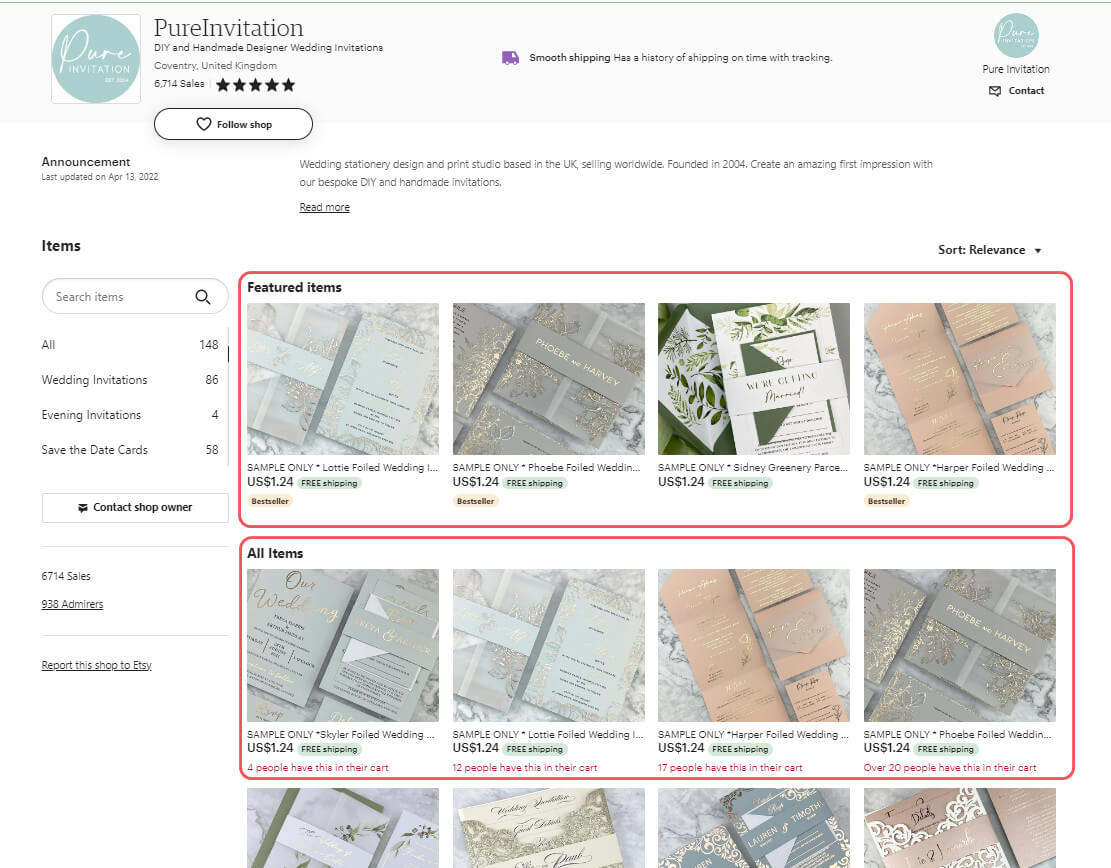Open the 938 Admirers link

click(72, 603)
